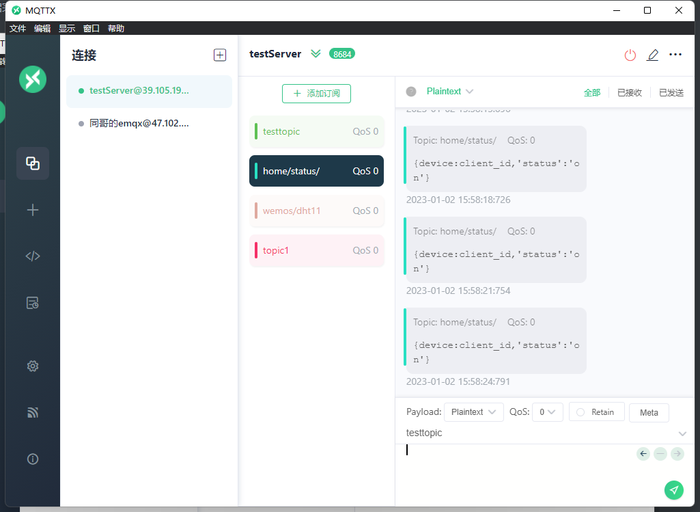The height and width of the screenshot is (512, 700).
Task: Expand connection details double chevron
Action: [316, 54]
